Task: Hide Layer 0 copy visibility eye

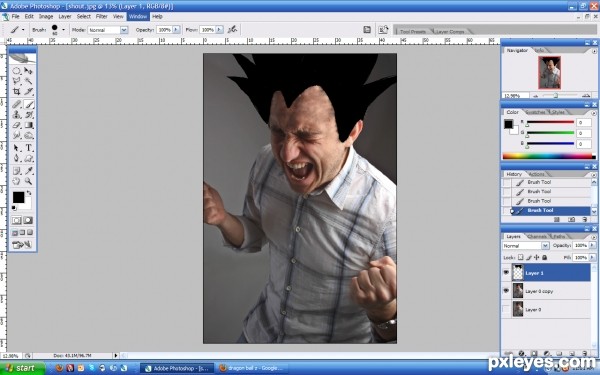Action: [x=506, y=291]
